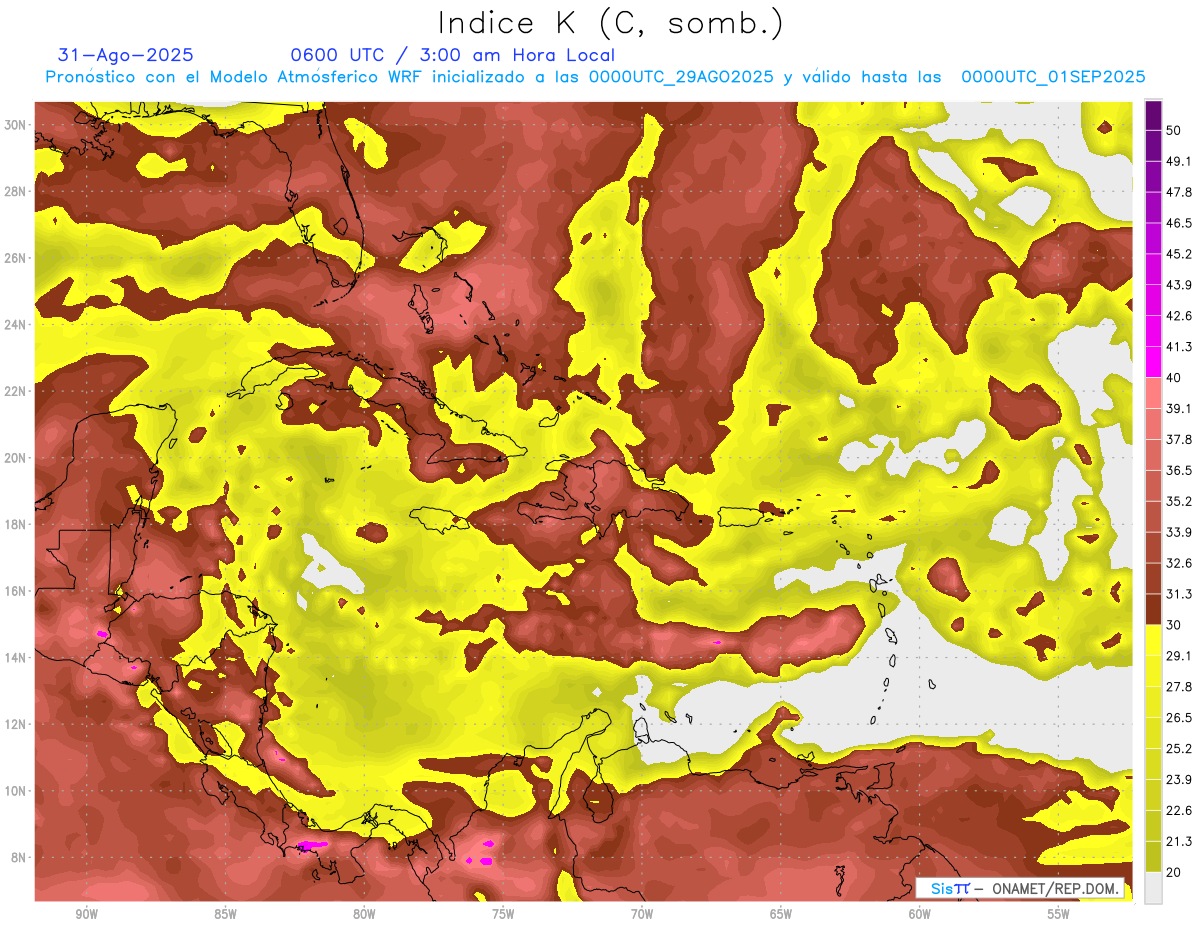The width and height of the screenshot is (1200, 927).
Task: Click the 8N latitude label
Action: tap(20, 858)
